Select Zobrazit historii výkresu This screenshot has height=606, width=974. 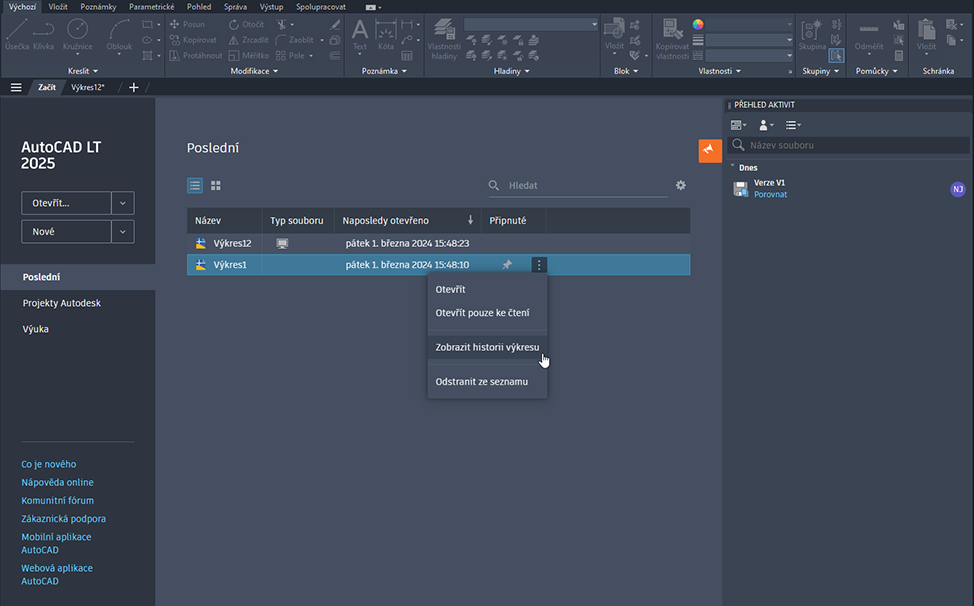click(x=488, y=347)
